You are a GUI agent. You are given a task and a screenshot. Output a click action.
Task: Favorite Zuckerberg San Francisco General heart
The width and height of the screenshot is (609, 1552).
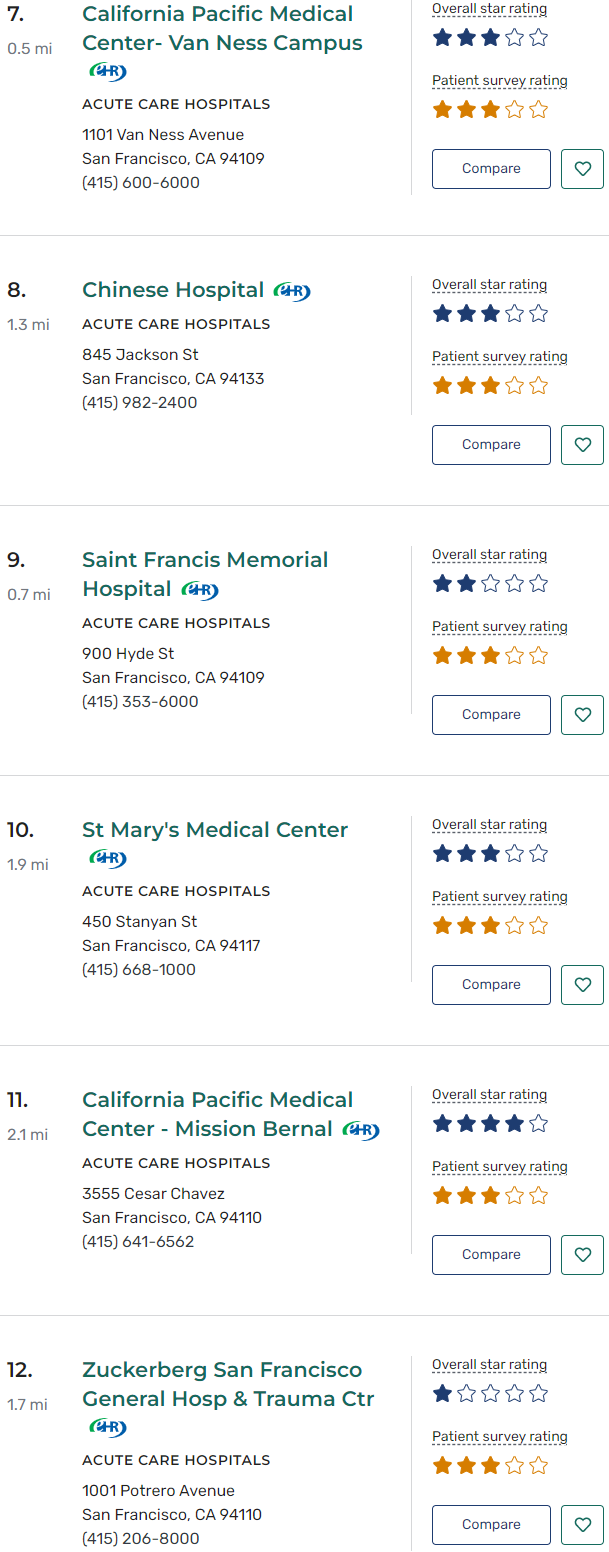582,1525
